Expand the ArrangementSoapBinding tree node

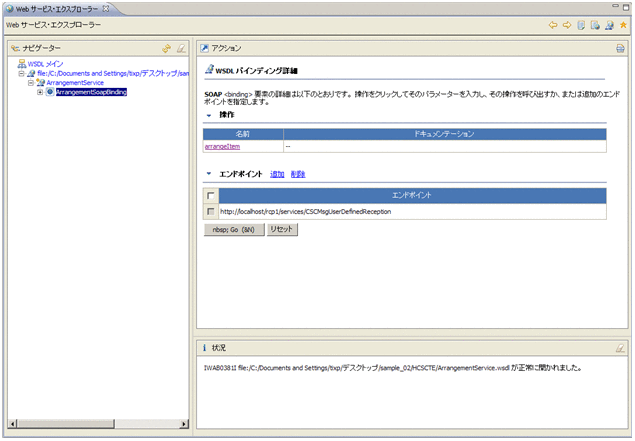point(40,92)
